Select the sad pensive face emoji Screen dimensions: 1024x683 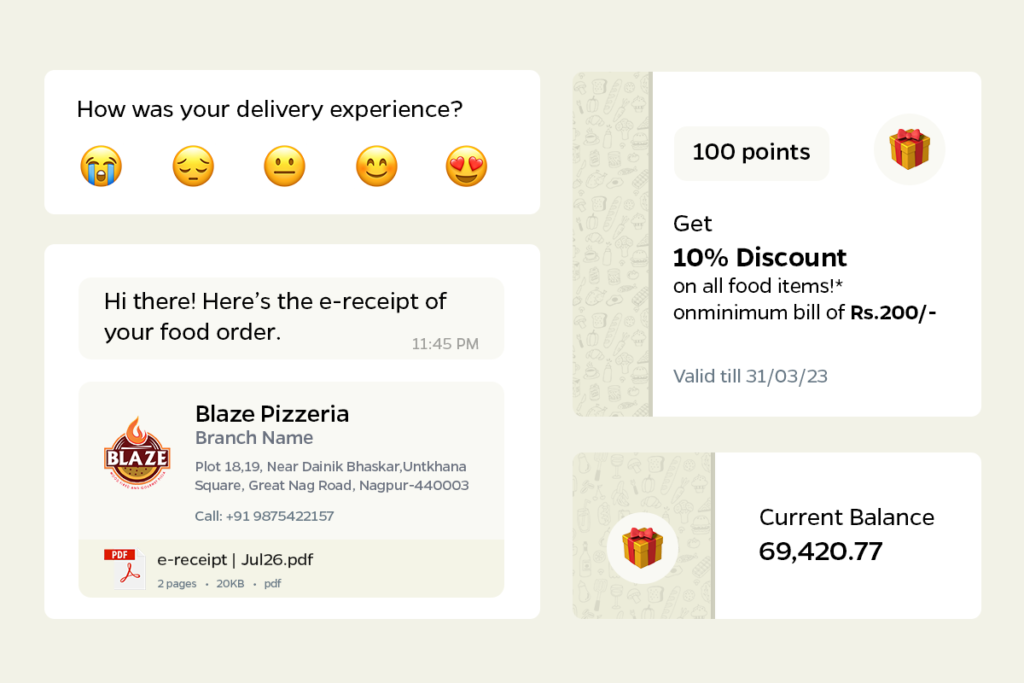[x=193, y=166]
